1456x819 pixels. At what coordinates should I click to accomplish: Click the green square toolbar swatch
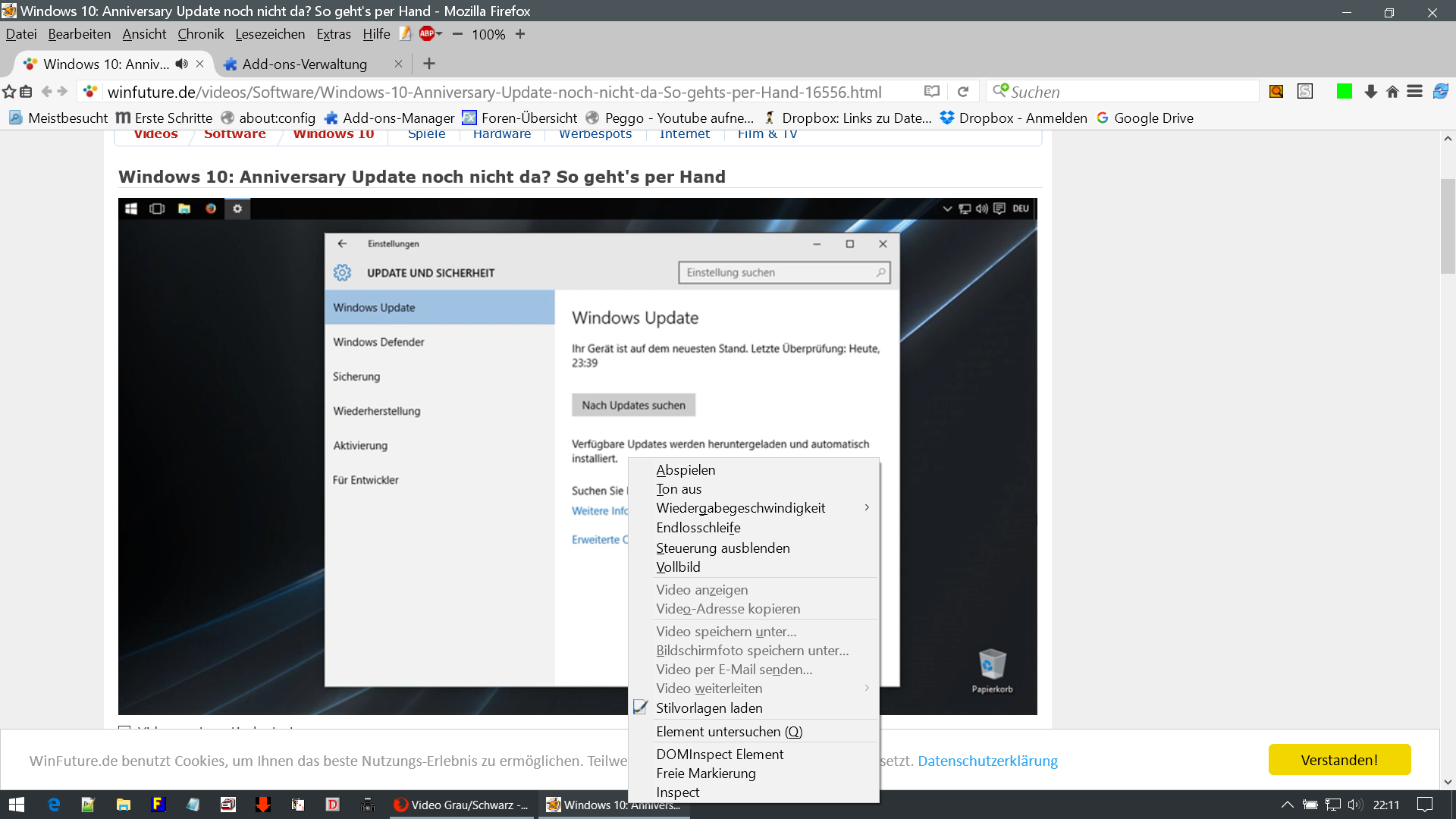(1345, 92)
